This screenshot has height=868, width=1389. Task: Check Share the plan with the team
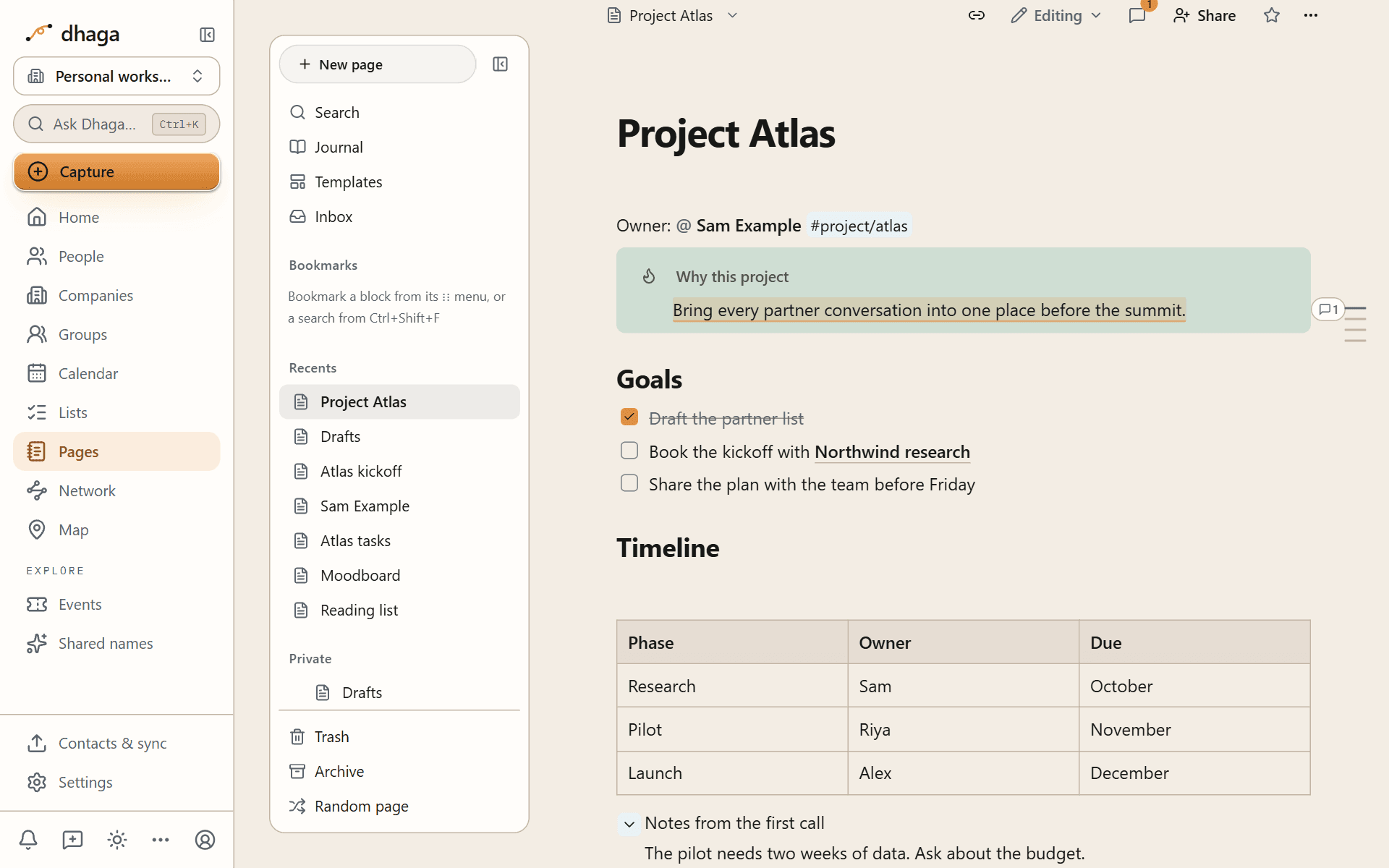point(629,483)
